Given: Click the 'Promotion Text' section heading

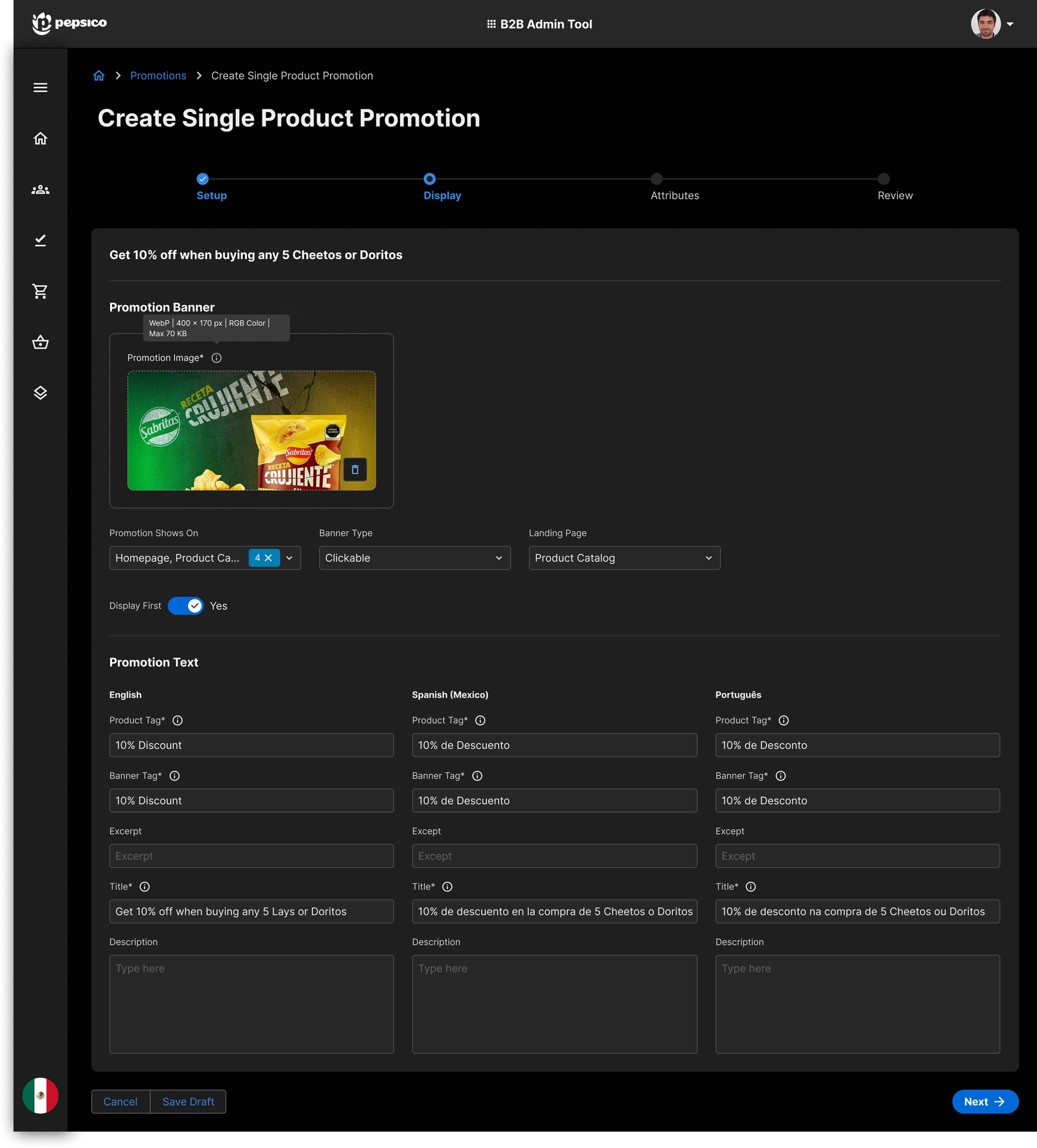Looking at the screenshot, I should click(154, 662).
